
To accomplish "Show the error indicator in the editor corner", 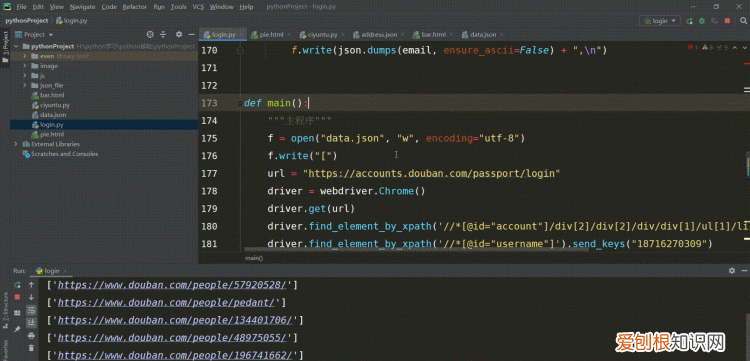I will coord(692,47).
